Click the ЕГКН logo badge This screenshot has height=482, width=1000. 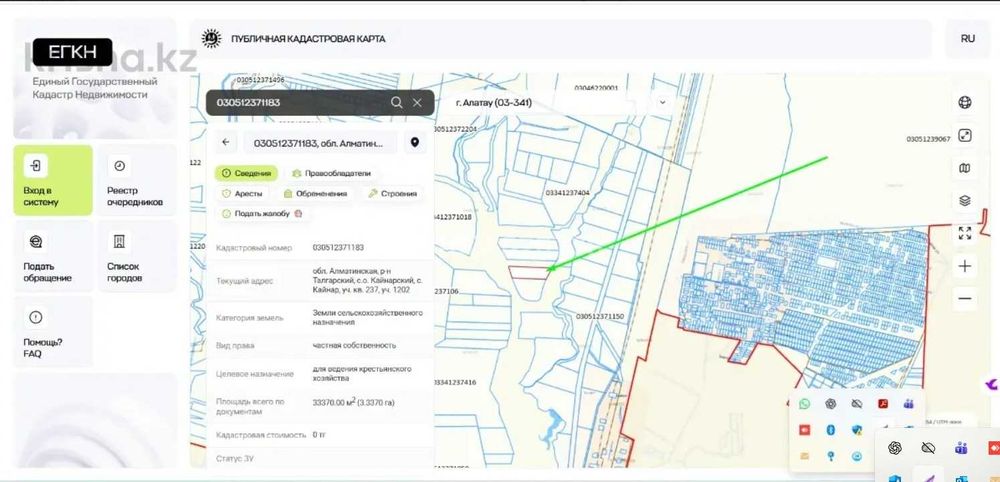click(x=72, y=53)
